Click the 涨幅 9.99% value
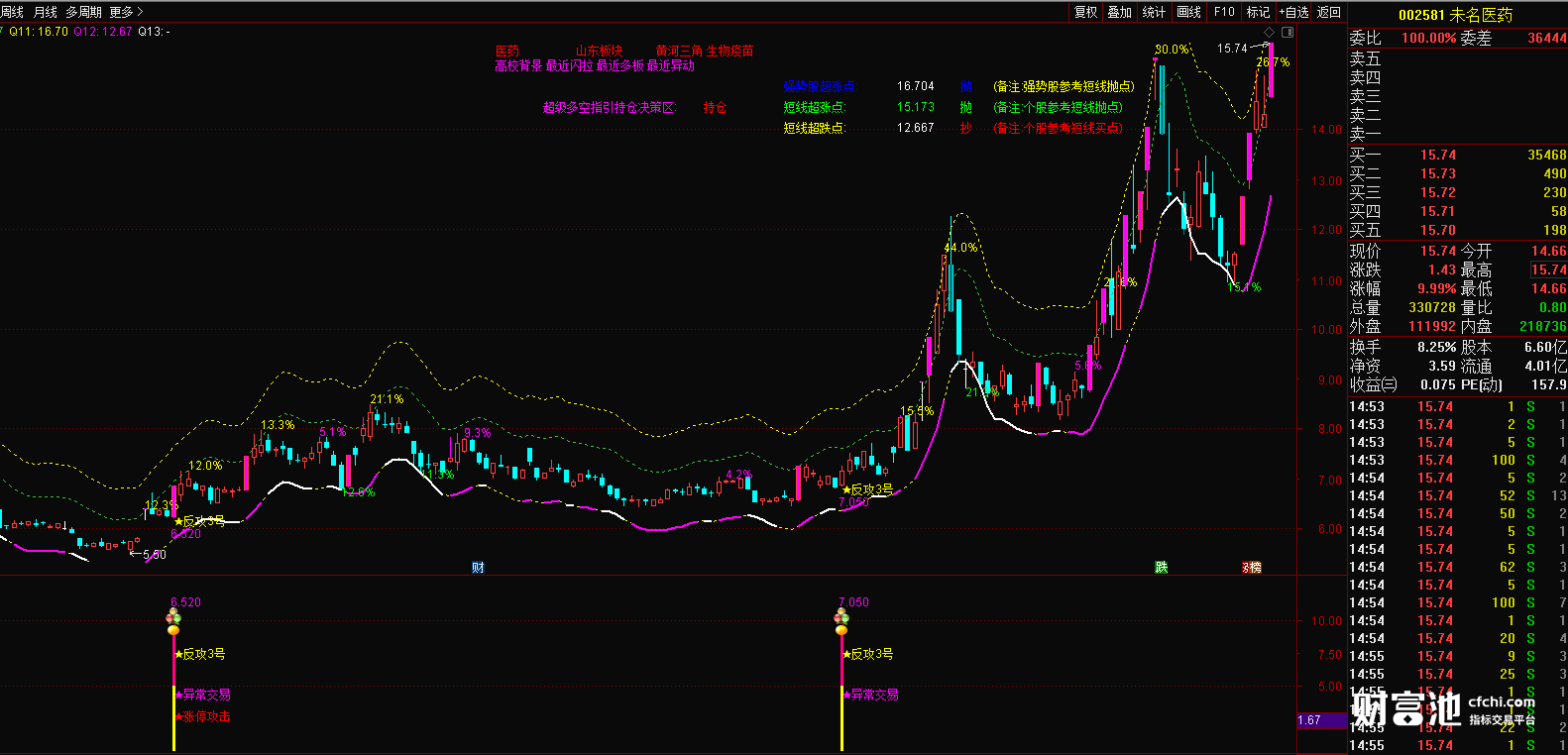Image resolution: width=1568 pixels, height=755 pixels. pyautogui.click(x=1436, y=289)
